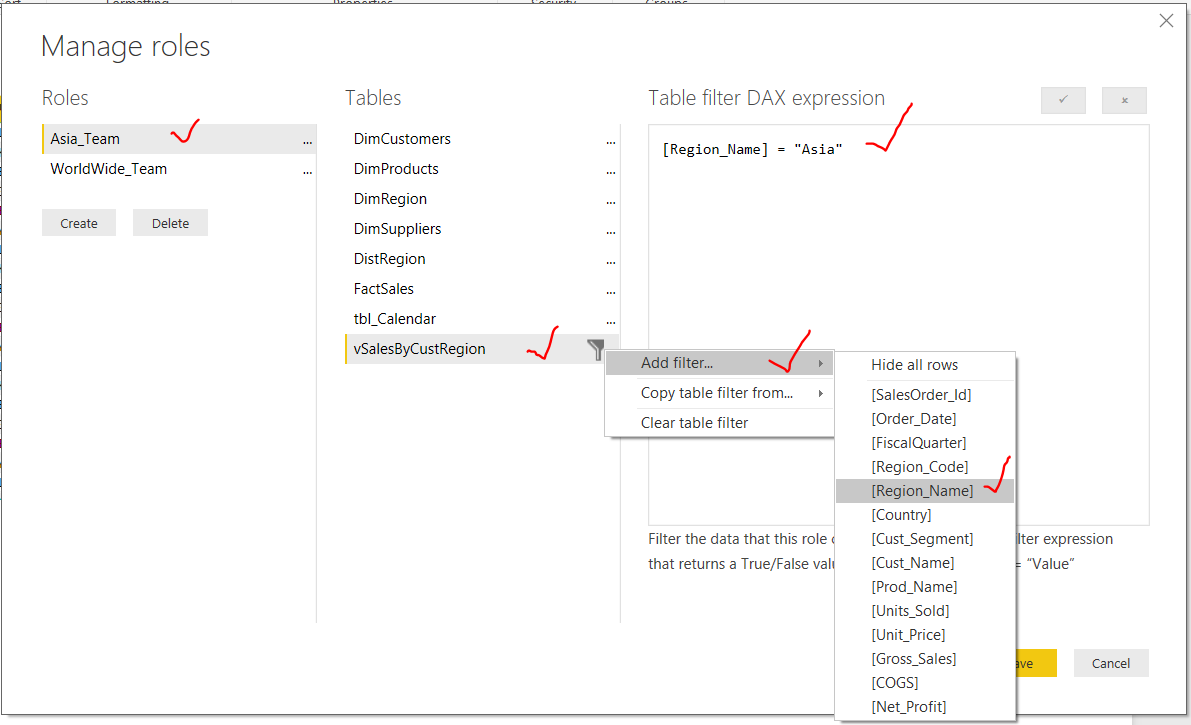
Task: Click the Delete role button
Action: [170, 222]
